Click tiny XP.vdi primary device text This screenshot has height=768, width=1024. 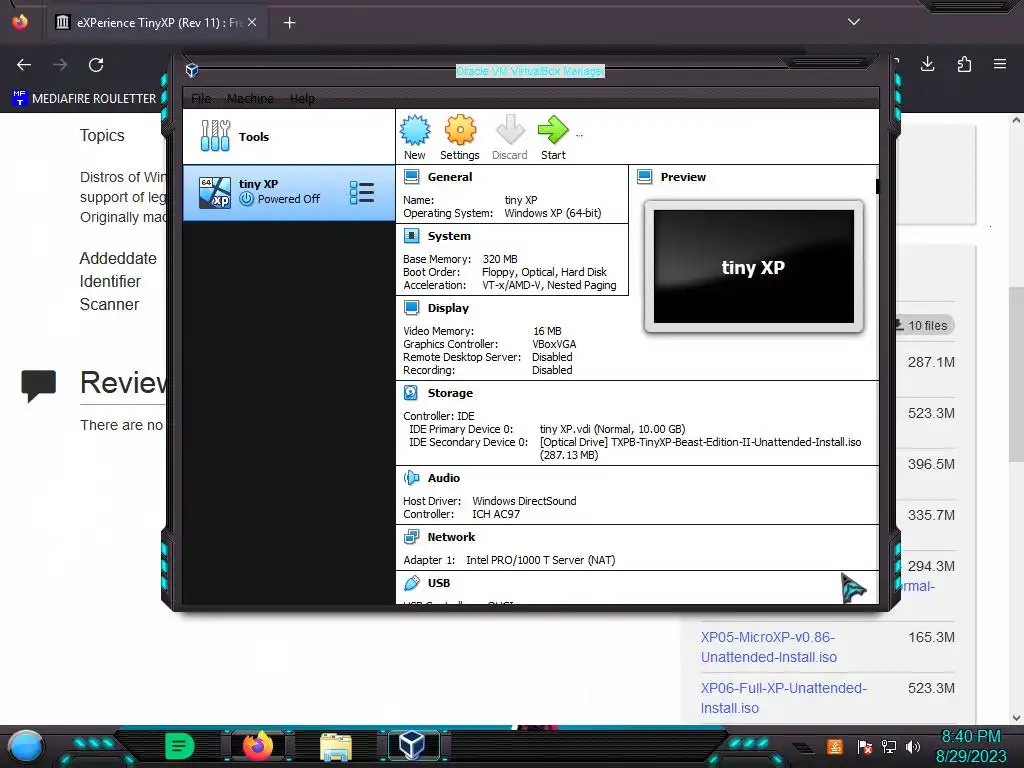[612, 429]
